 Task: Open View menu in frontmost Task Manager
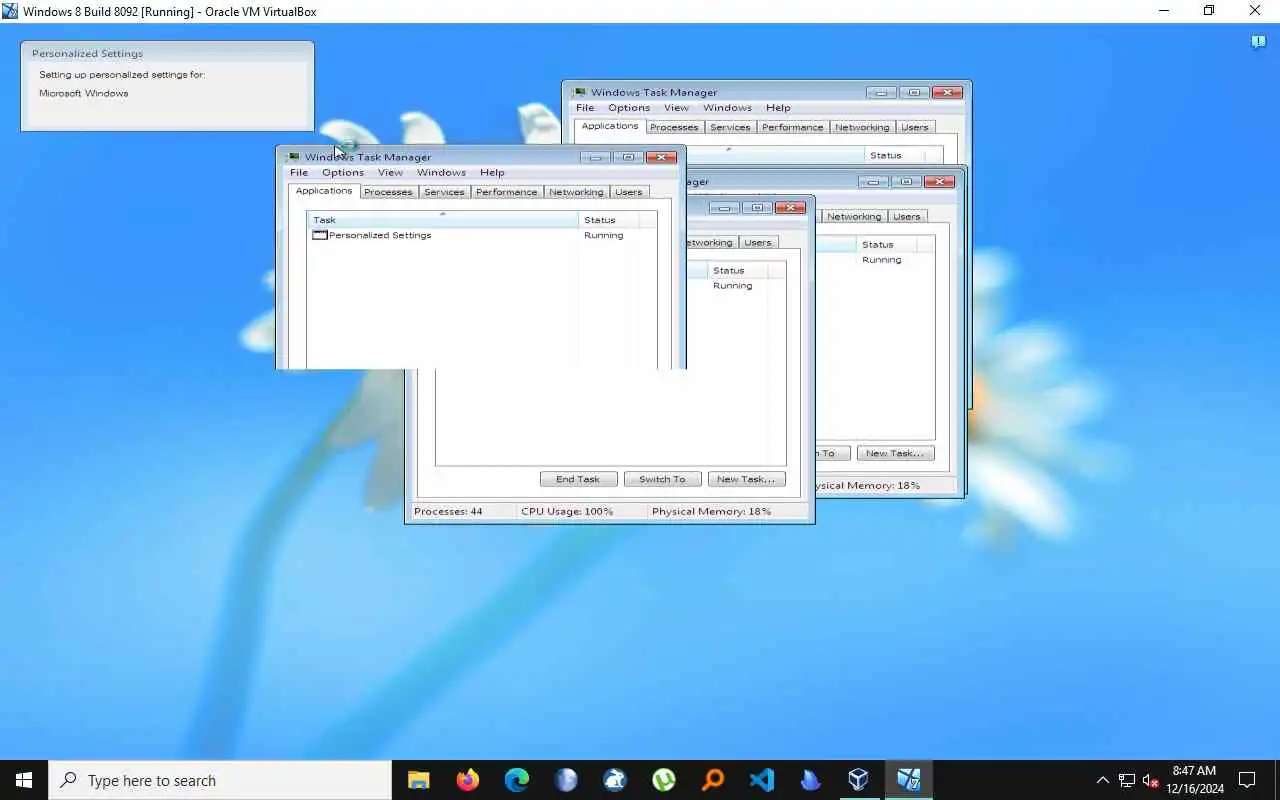click(390, 172)
